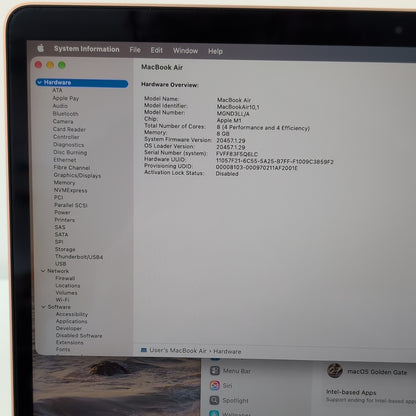
Task: Select Accessibility under Software
Action: (72, 314)
